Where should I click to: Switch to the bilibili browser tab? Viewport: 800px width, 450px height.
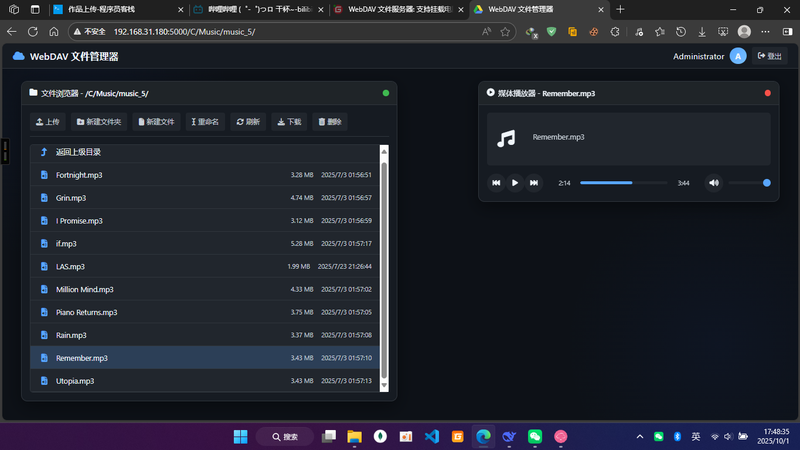[x=259, y=9]
